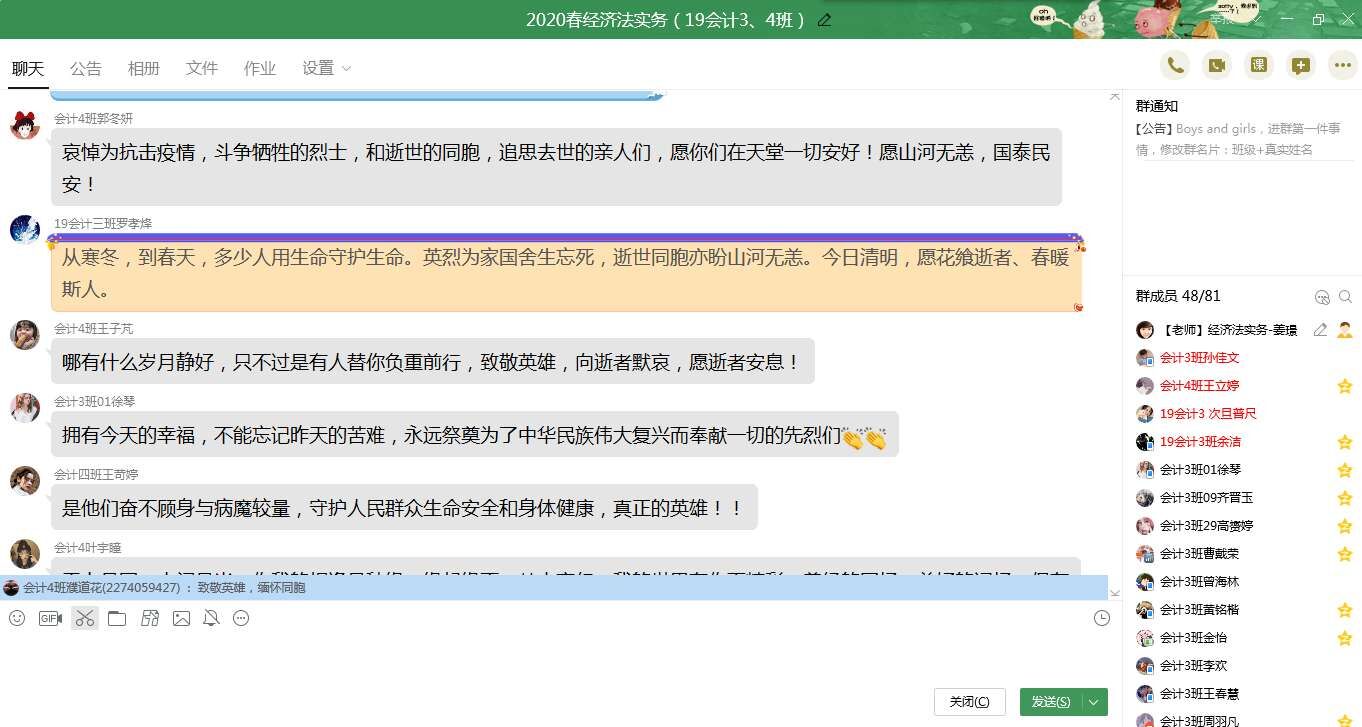Open the group class (课) feature
The height and width of the screenshot is (727, 1362).
coord(1258,66)
